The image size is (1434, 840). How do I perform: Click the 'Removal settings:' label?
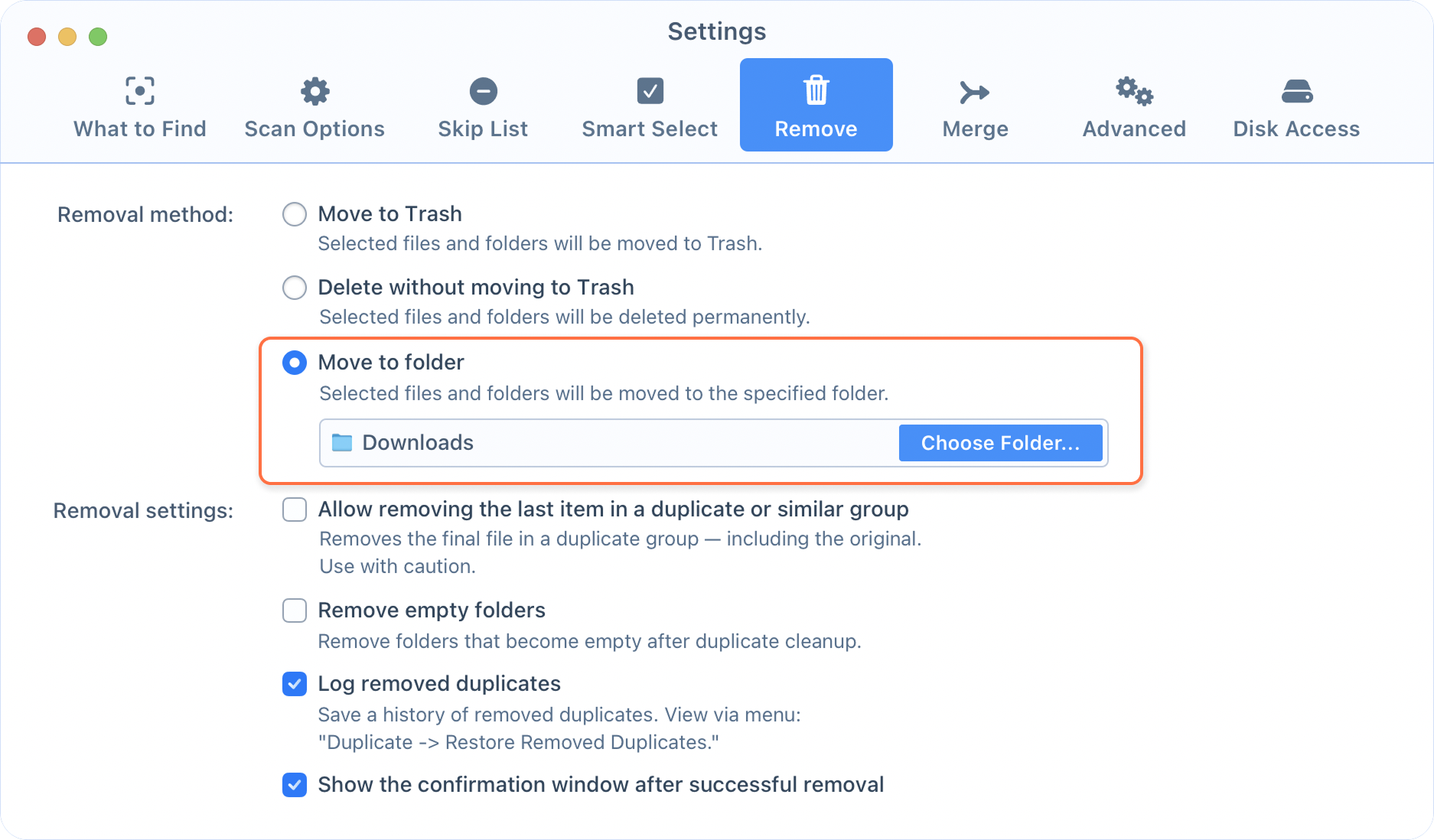143,510
